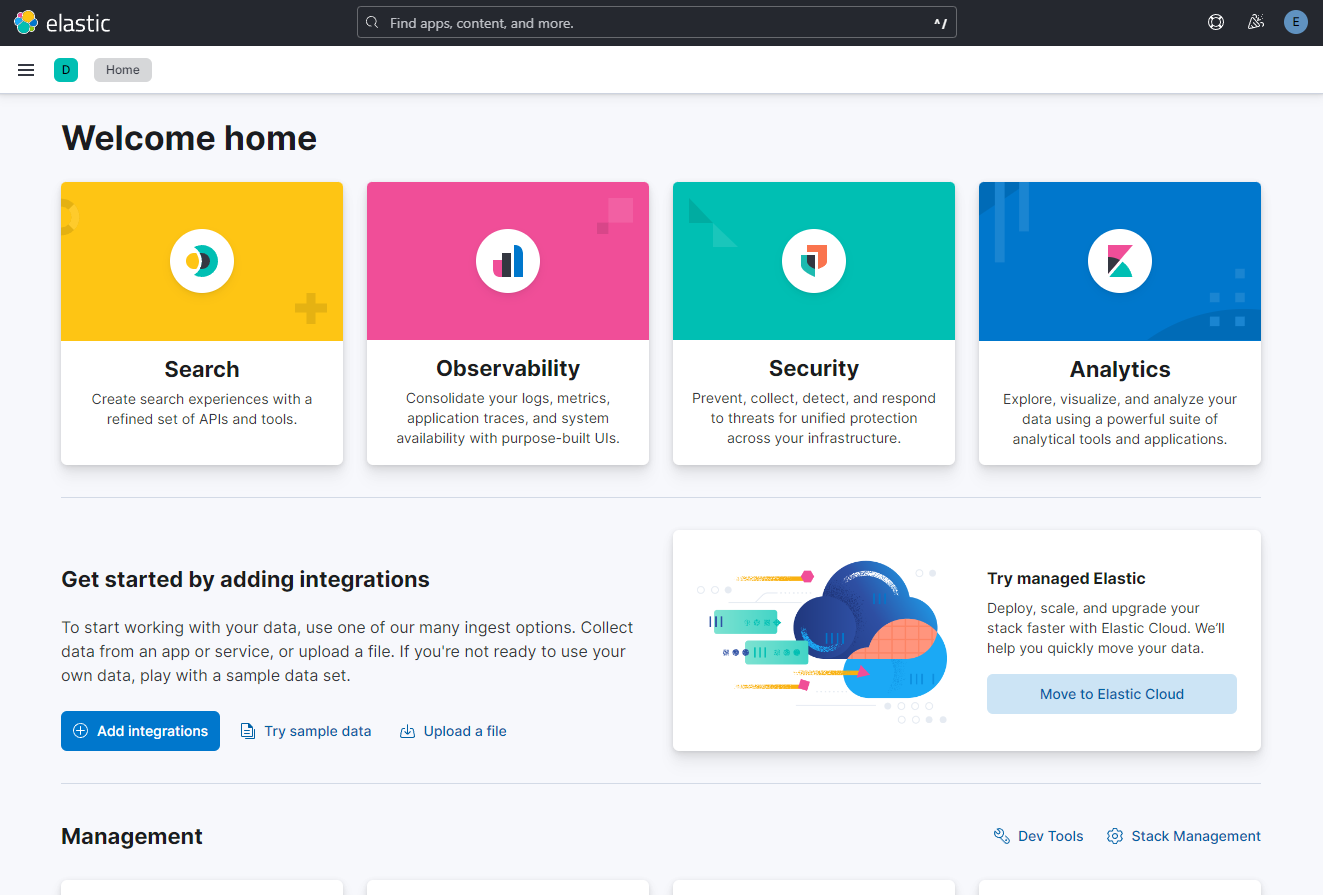Click the search bar keyboard shortcut hint
This screenshot has width=1323, height=895.
940,22
